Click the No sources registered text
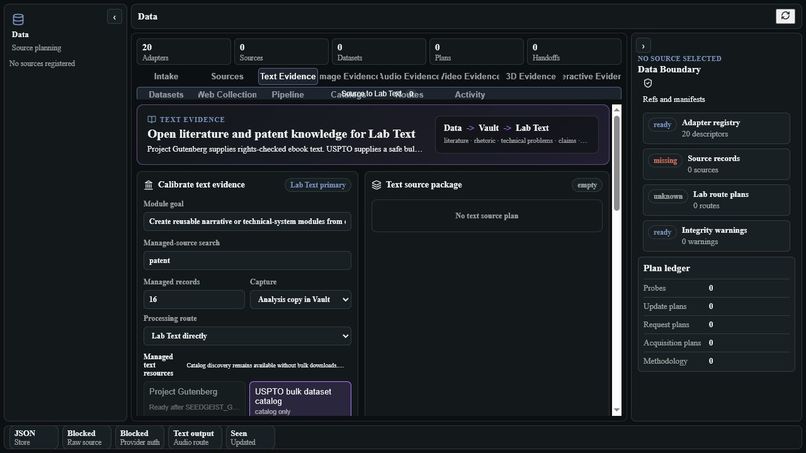 pos(42,63)
